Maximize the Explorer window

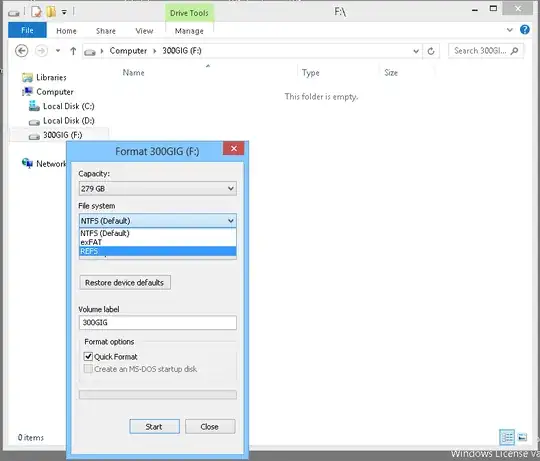(493, 9)
